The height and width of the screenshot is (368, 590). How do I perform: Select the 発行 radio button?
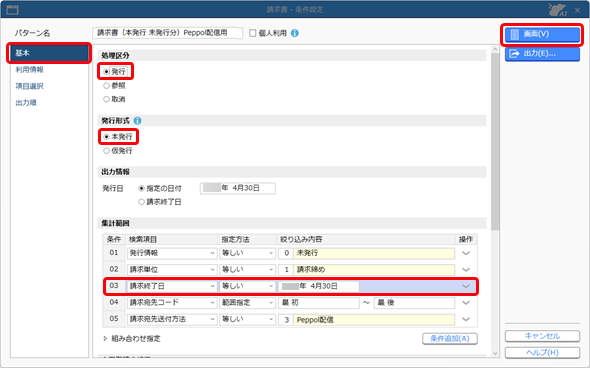pos(106,71)
